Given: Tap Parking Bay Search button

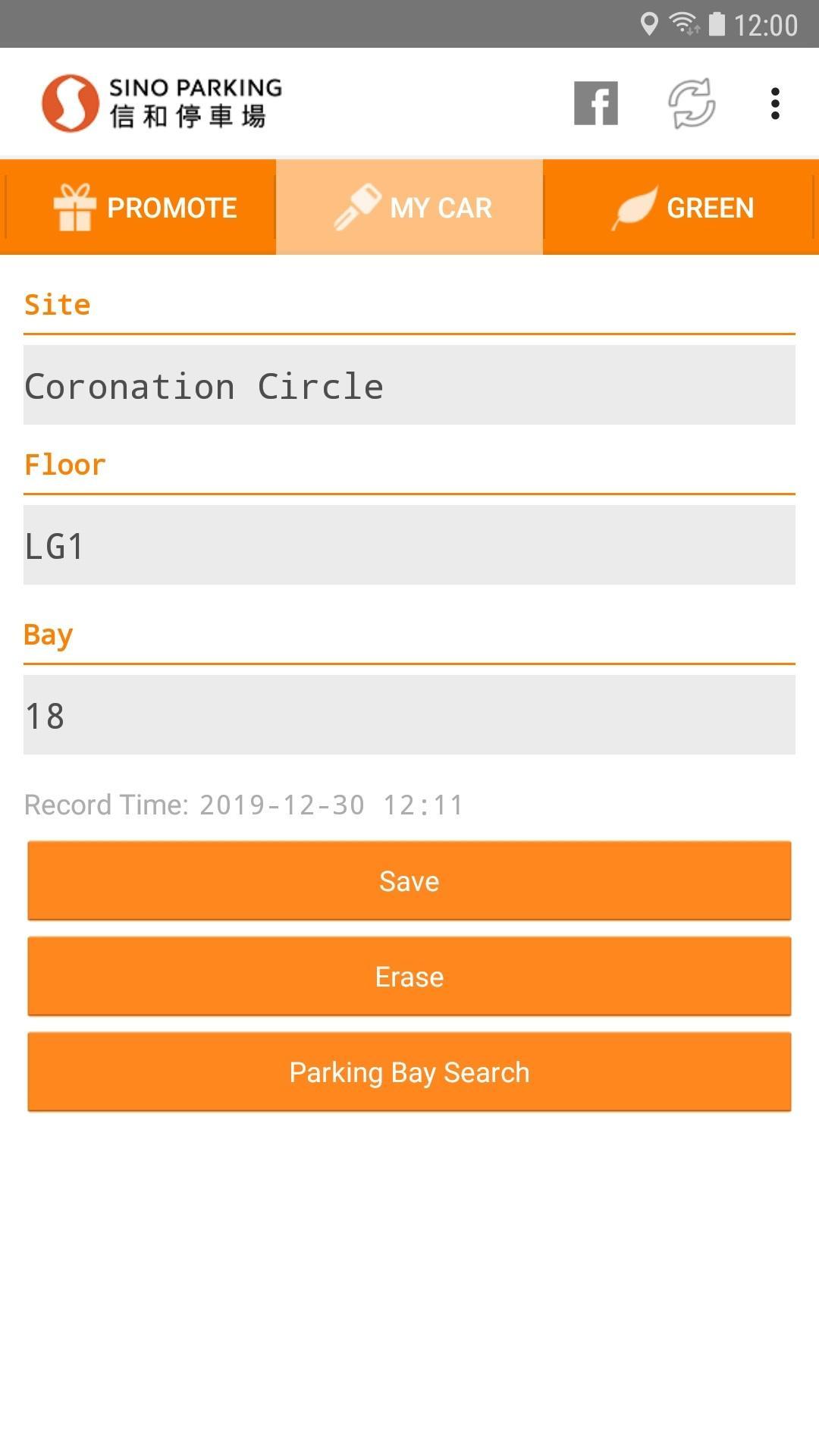Looking at the screenshot, I should pos(409,1072).
